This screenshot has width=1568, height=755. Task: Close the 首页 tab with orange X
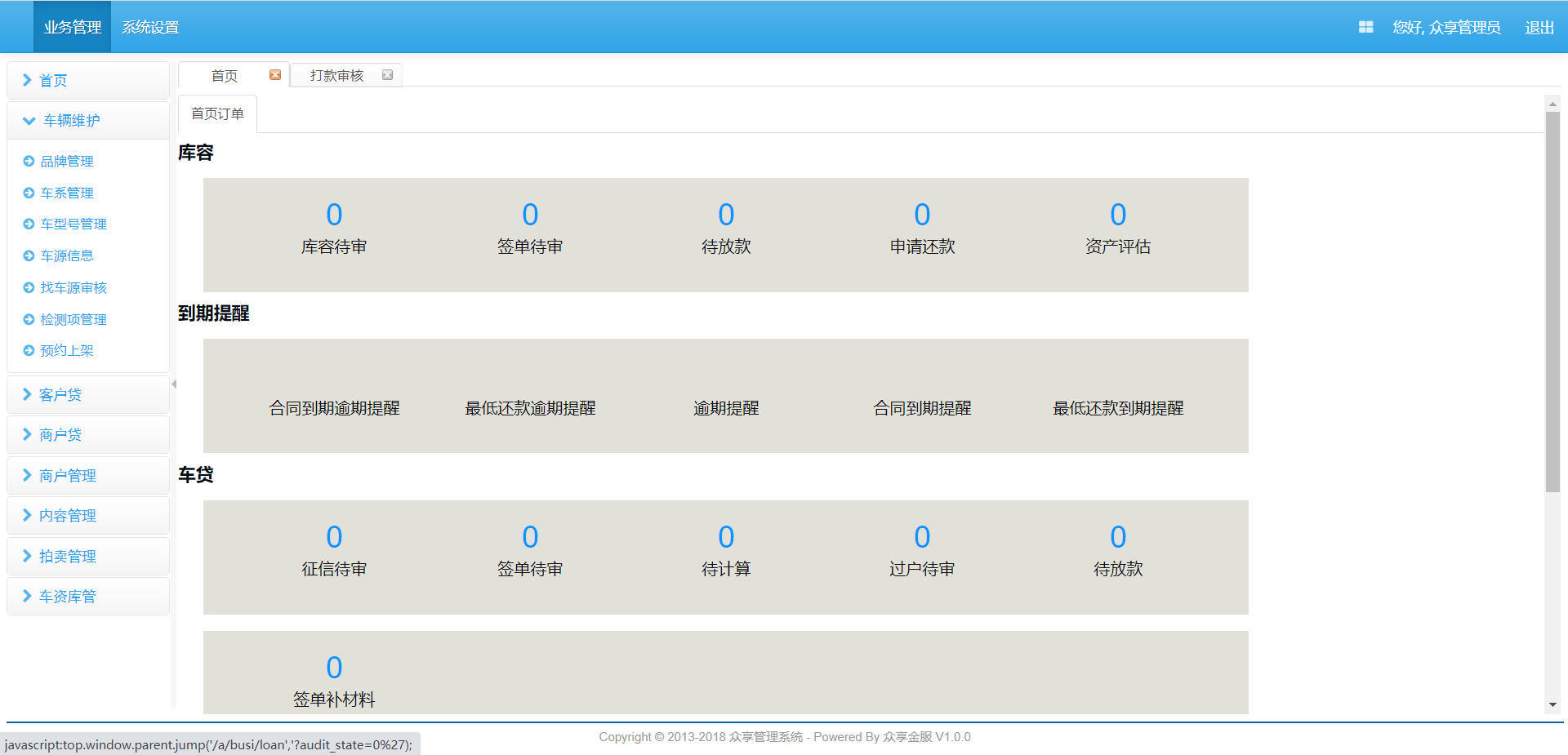tap(275, 75)
